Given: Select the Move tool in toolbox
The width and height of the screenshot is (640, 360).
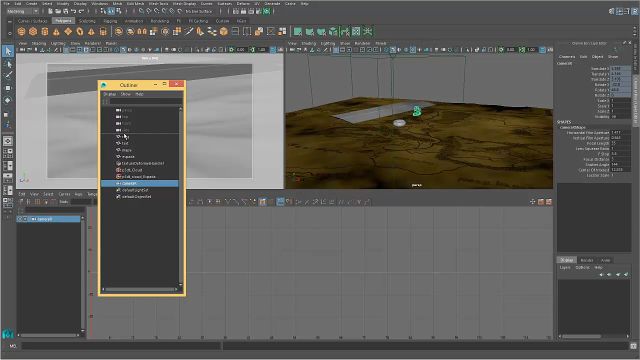Looking at the screenshot, I should [8, 88].
